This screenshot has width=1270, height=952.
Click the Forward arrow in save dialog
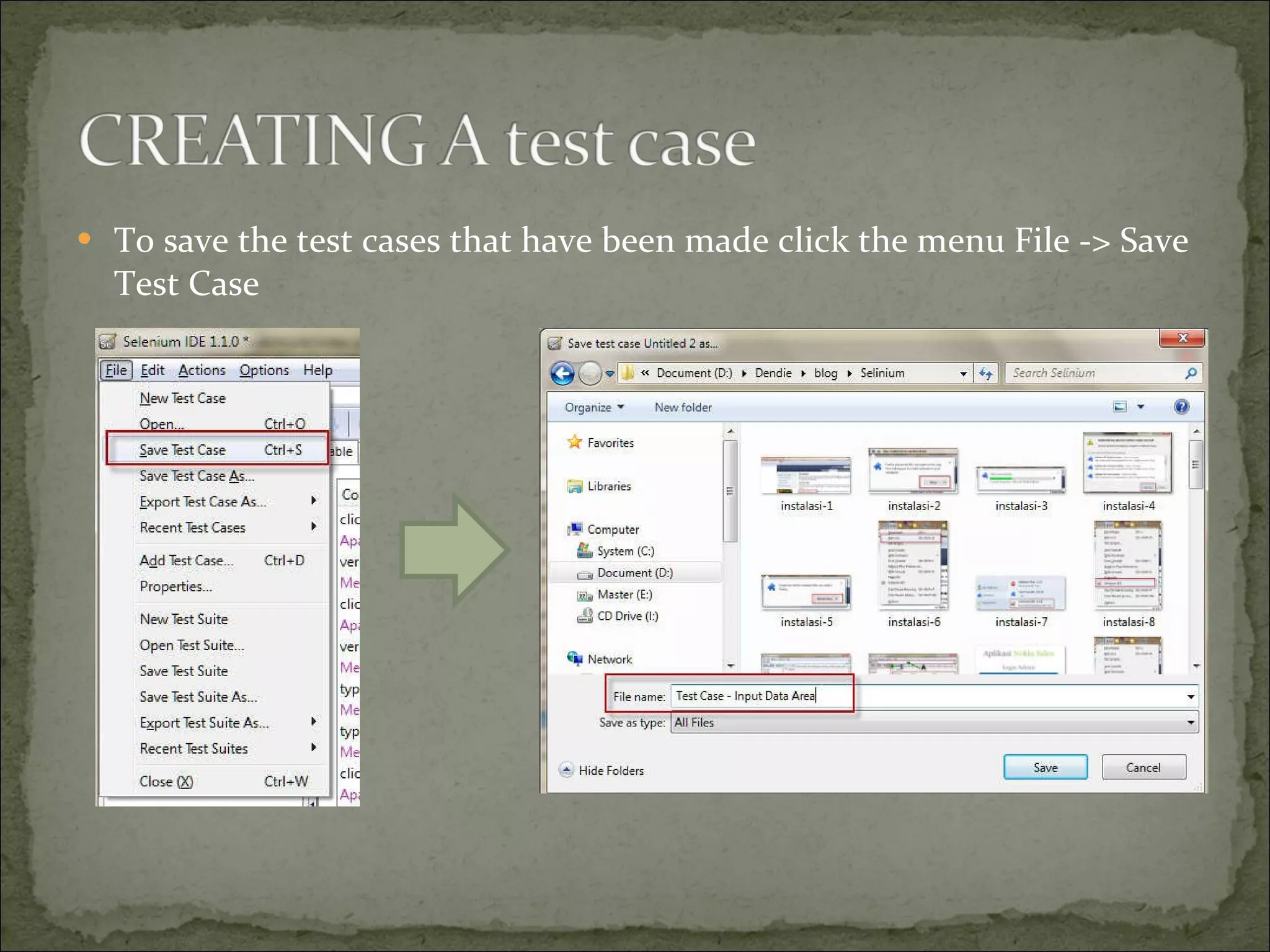pyautogui.click(x=590, y=373)
